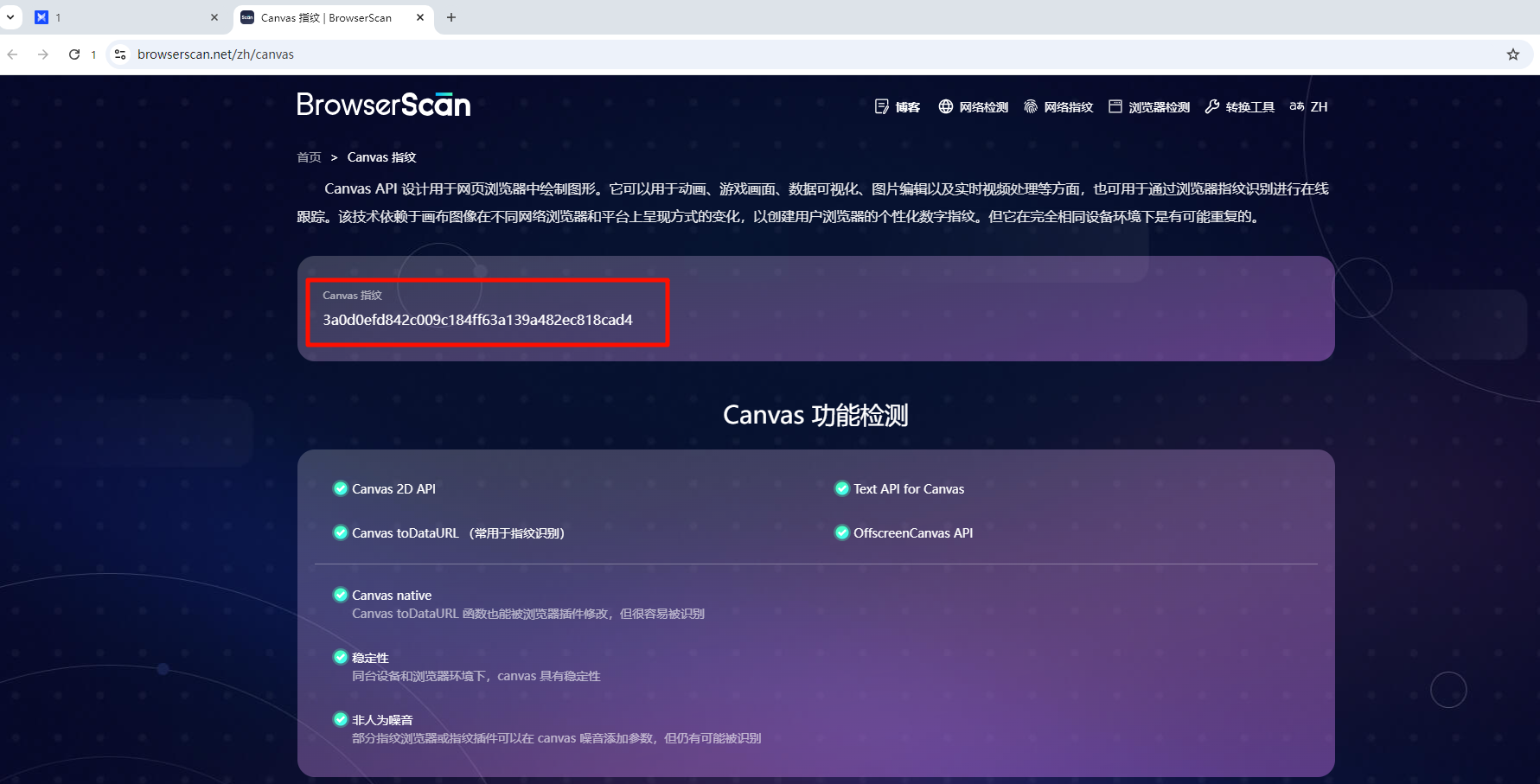
Task: Go back to the previous page
Action: (x=12, y=54)
